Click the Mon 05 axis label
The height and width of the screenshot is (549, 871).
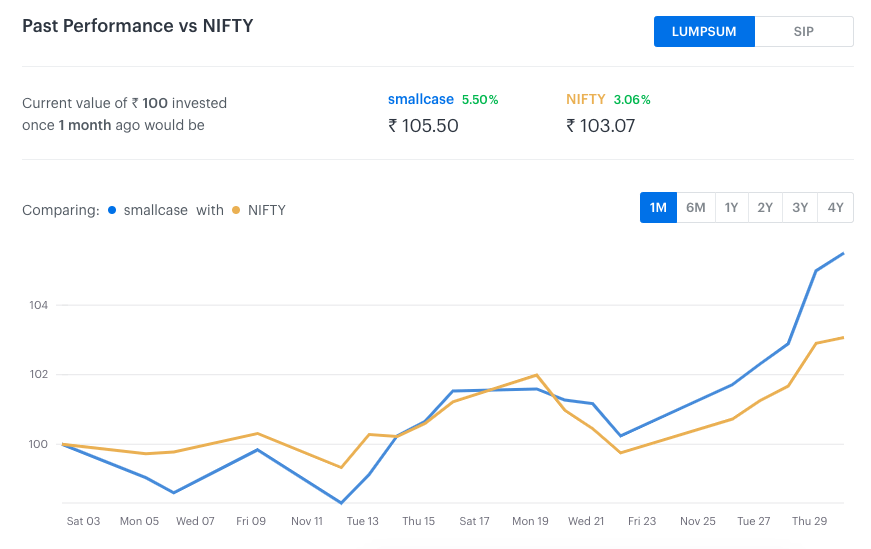tap(139, 521)
